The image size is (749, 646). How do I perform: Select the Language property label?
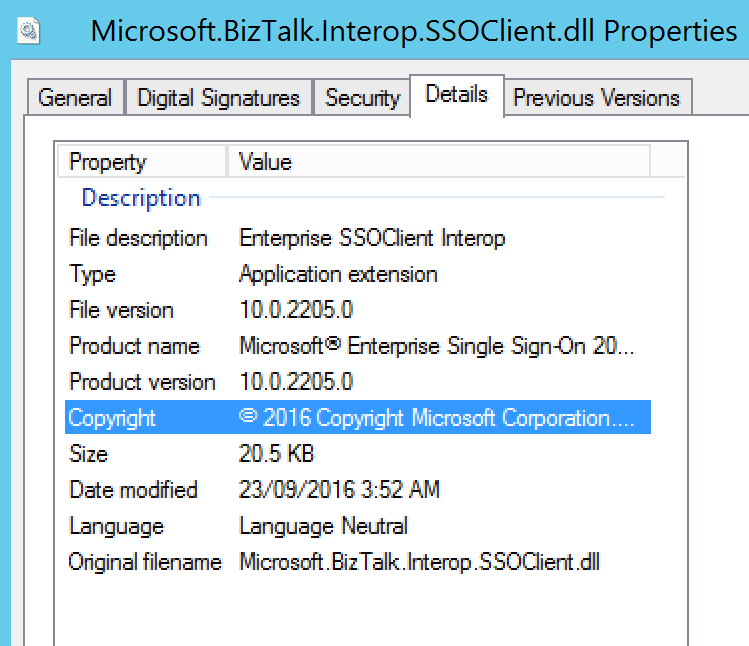[117, 527]
